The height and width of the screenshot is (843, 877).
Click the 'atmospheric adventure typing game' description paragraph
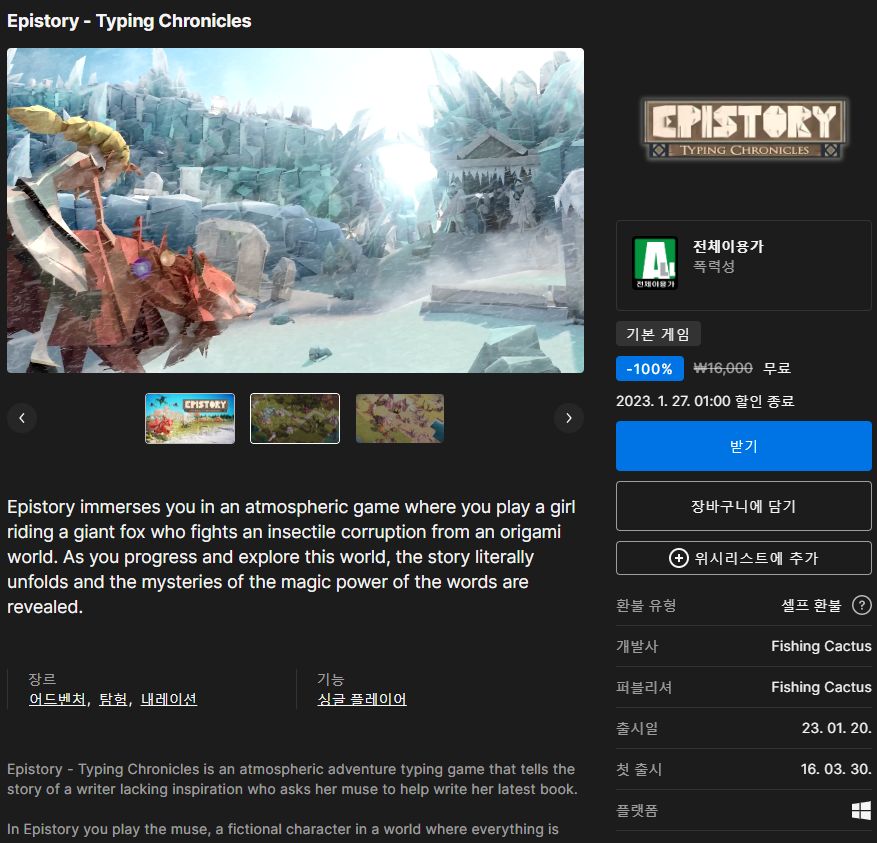tap(292, 779)
